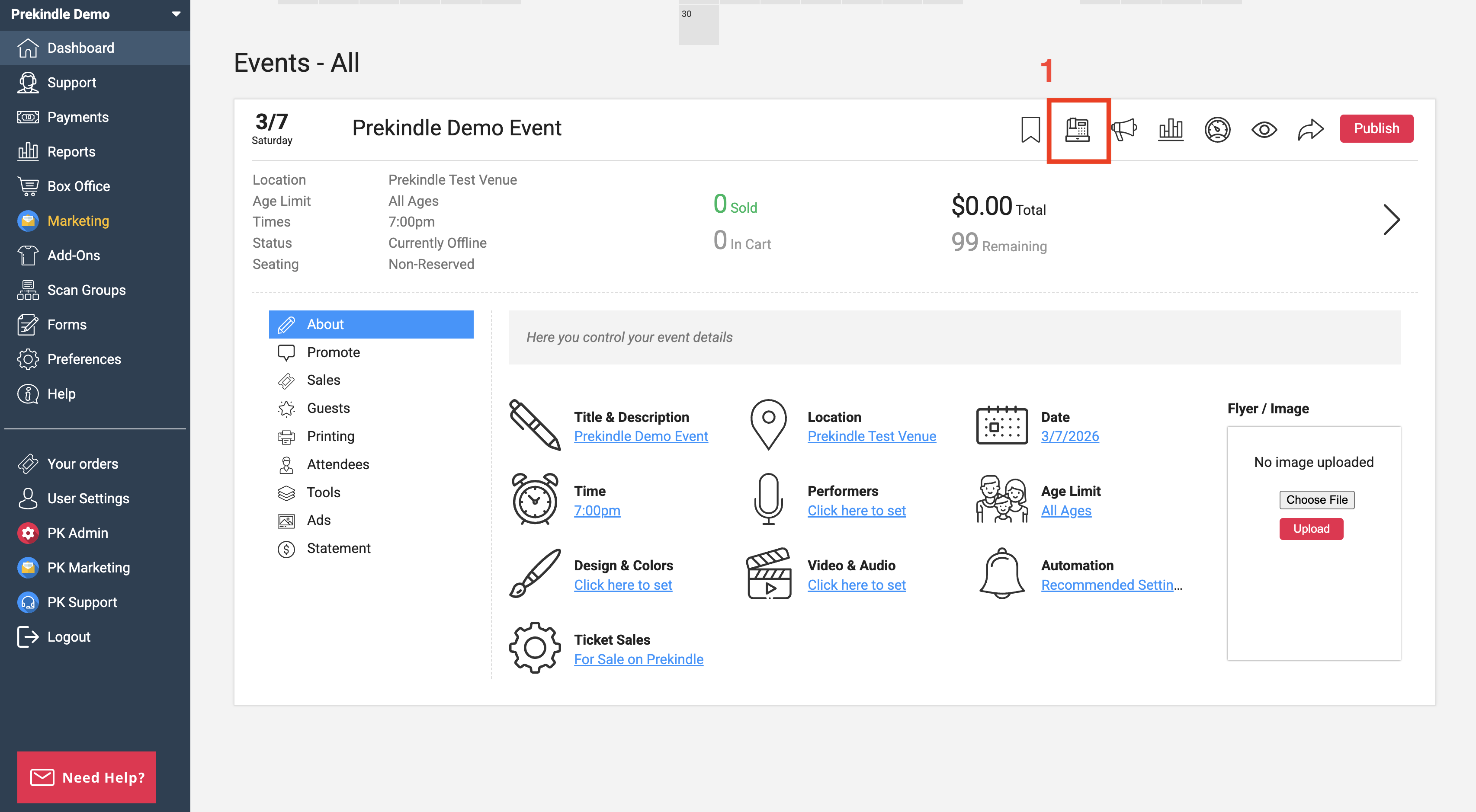
Task: Open the box office register icon
Action: 1077,129
